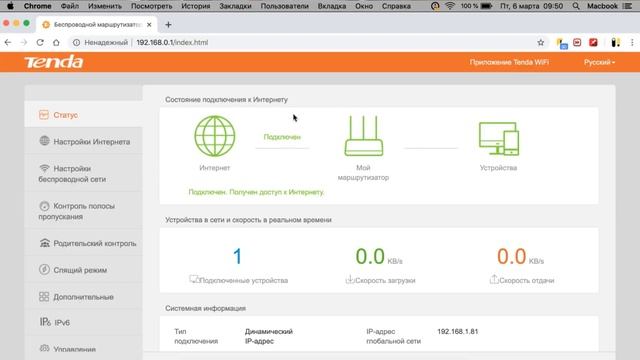Open Parental Control (Родительский контроль)
This screenshot has height=360, width=640.
point(83,243)
